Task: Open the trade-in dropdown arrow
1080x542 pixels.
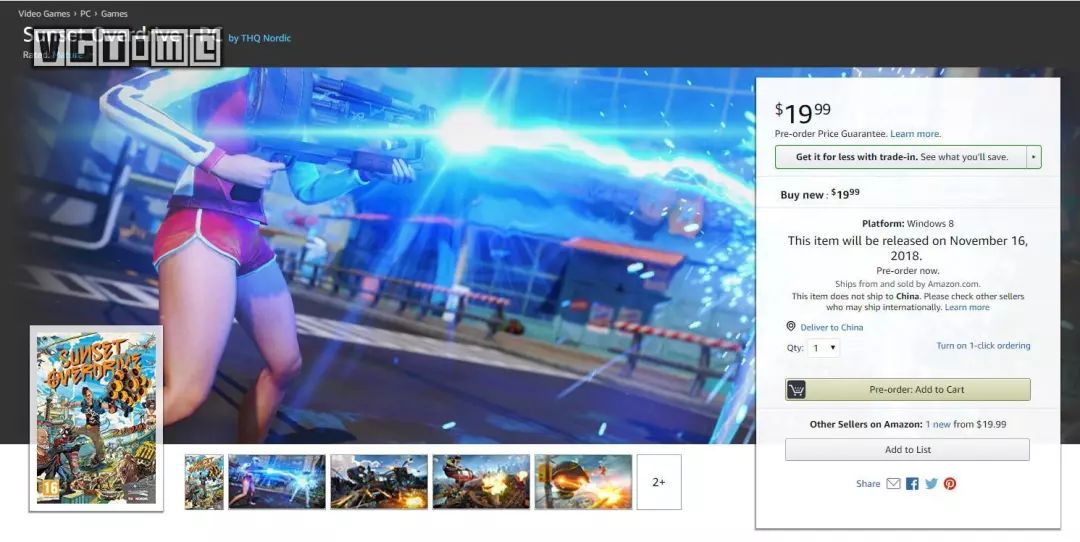Action: tap(1033, 157)
